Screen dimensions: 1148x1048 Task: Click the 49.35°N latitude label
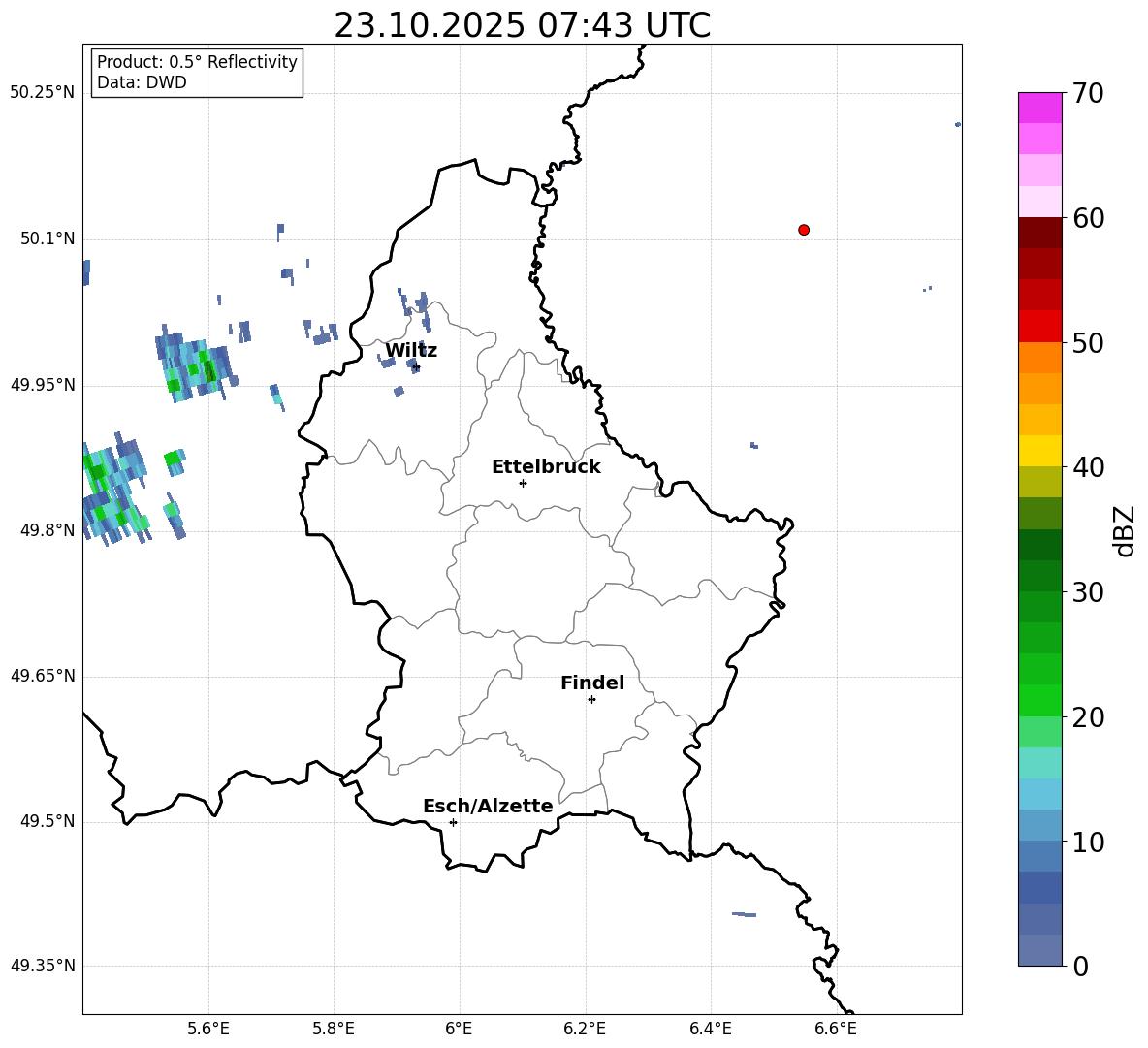tap(43, 966)
